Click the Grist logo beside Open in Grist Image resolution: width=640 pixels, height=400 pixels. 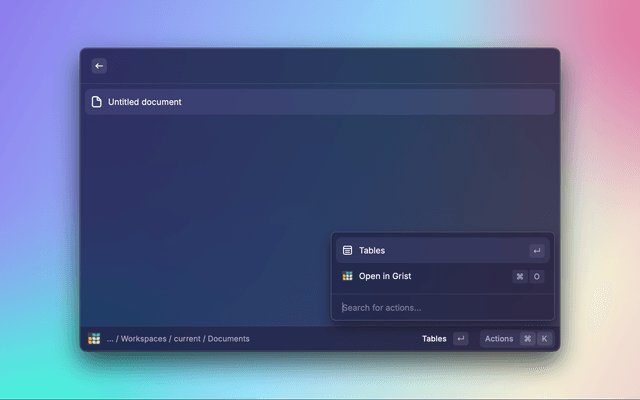pyautogui.click(x=347, y=276)
